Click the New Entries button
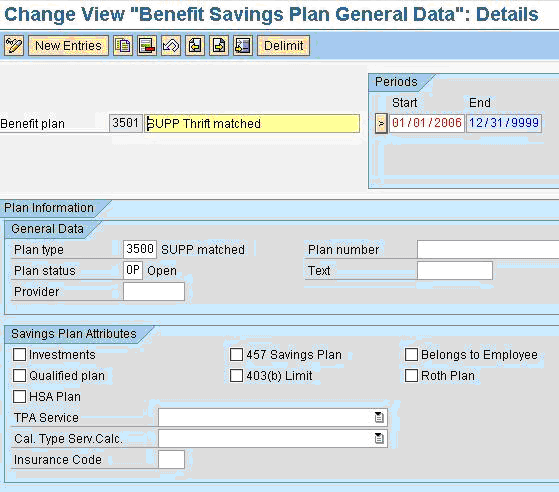559x492 pixels. pos(68,46)
